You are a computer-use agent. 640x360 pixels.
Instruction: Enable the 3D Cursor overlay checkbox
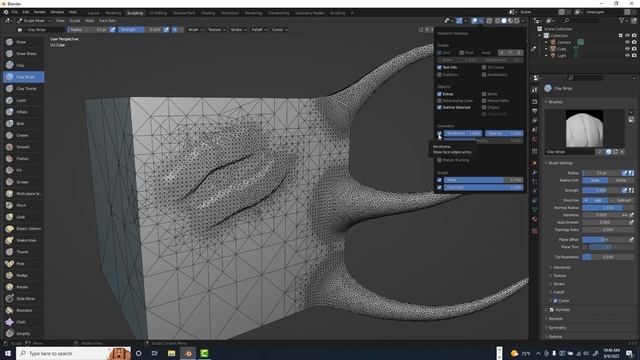pyautogui.click(x=484, y=67)
